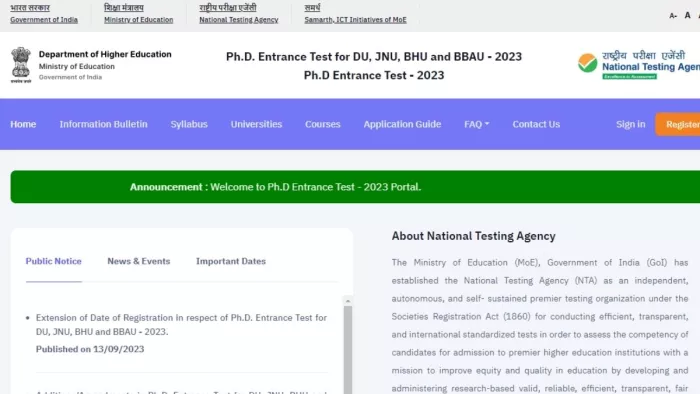Switch to the Important Dates tab
Viewport: 700px width, 394px height.
pos(231,261)
